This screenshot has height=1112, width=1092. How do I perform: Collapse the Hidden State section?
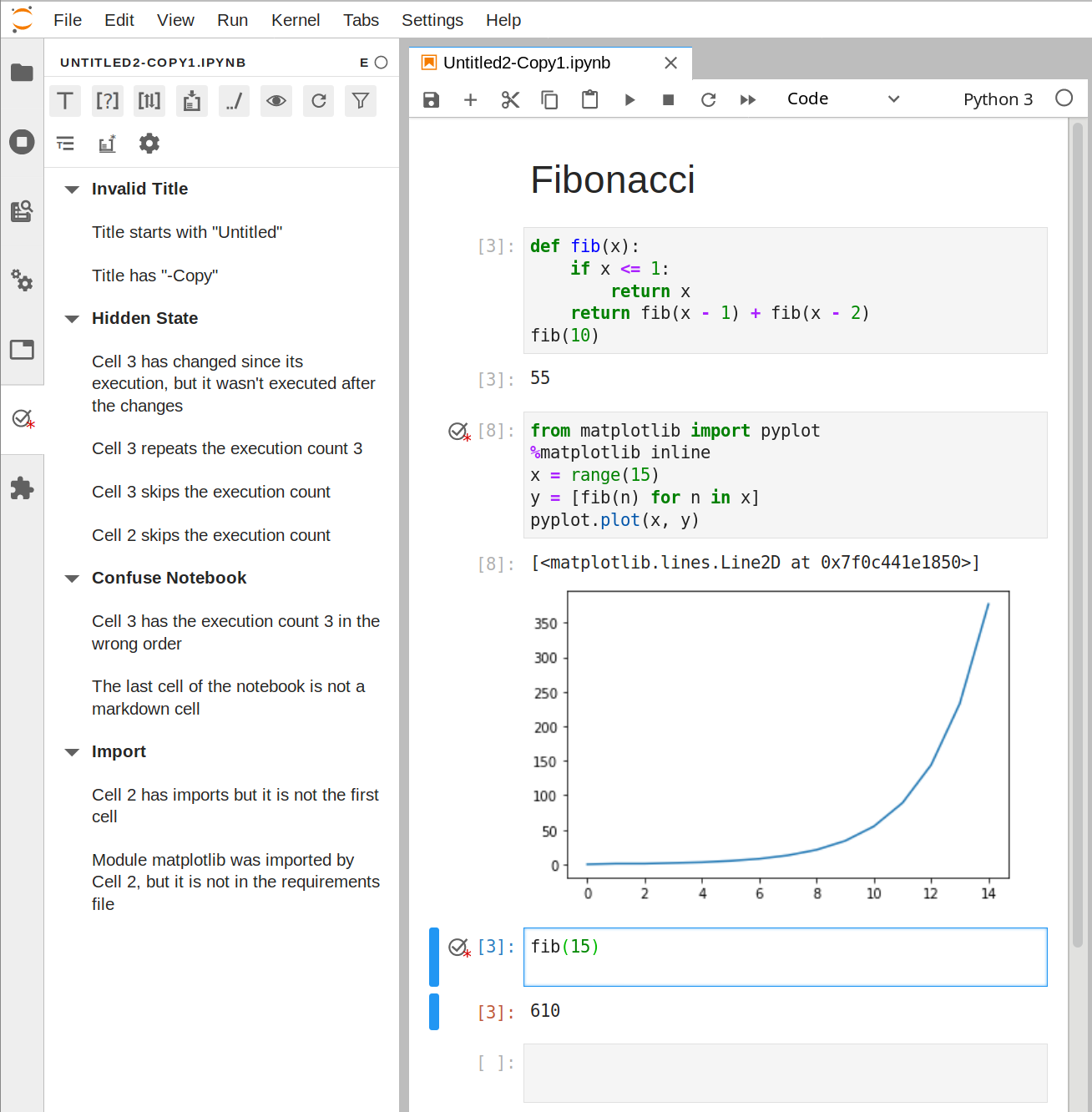(73, 319)
